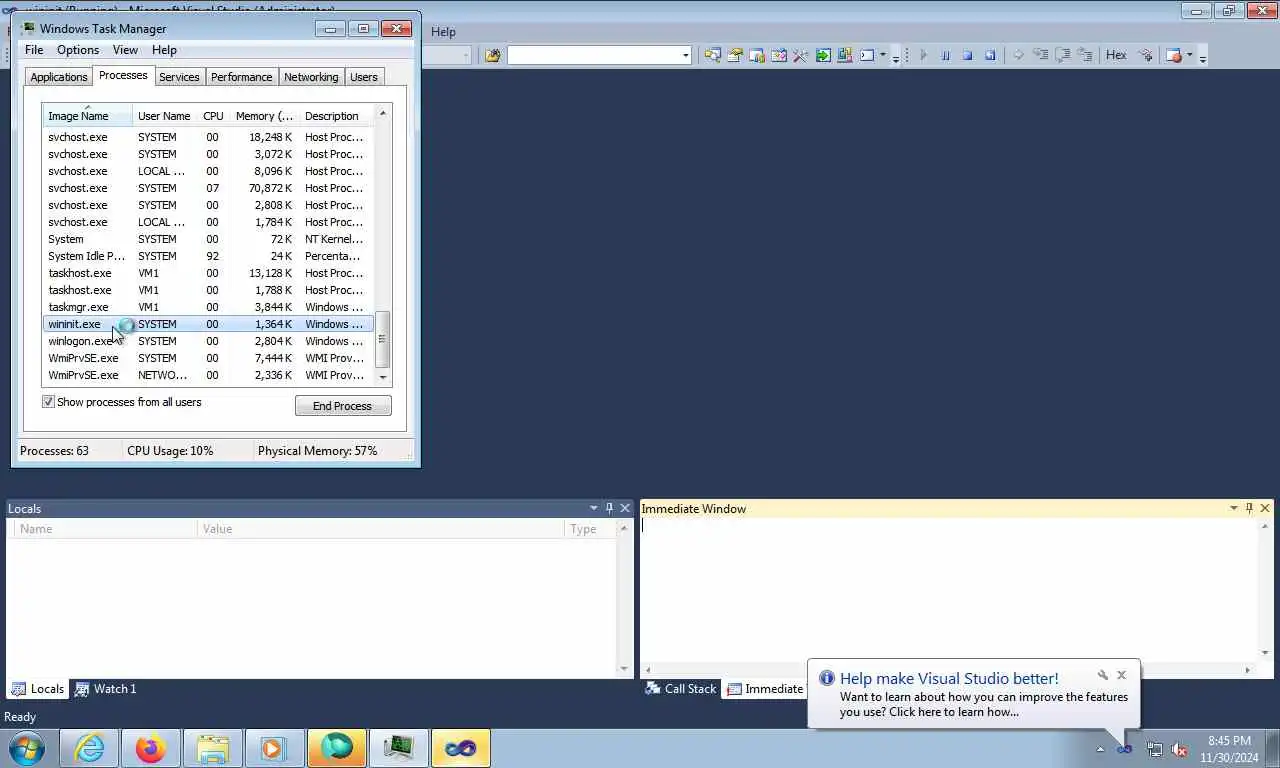Click the Break All pause icon
The height and width of the screenshot is (768, 1280).
point(945,55)
